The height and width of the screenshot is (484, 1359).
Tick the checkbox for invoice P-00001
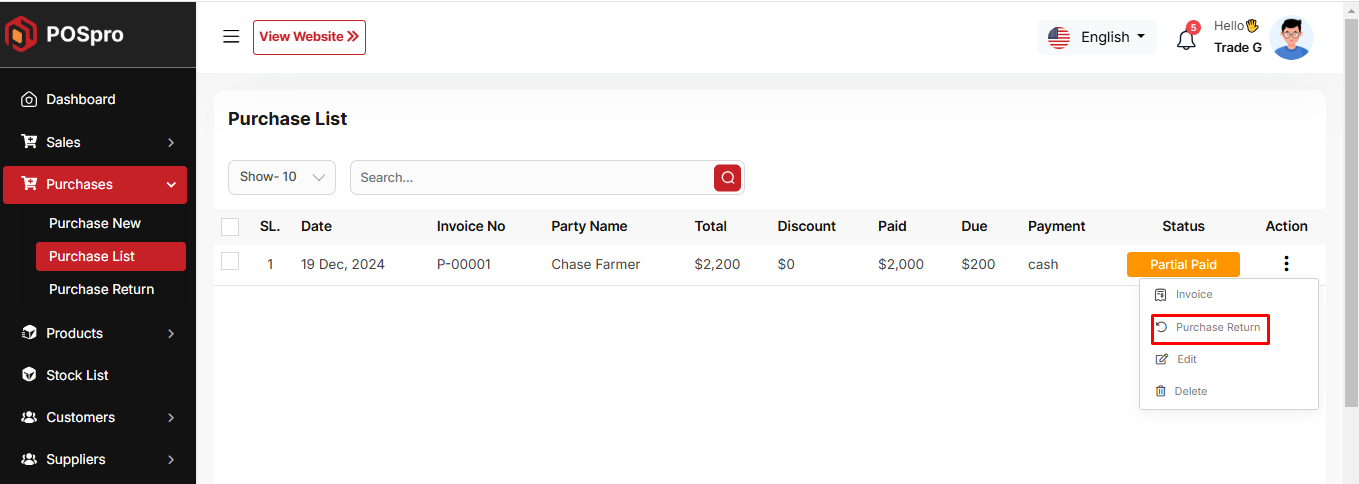pos(230,262)
